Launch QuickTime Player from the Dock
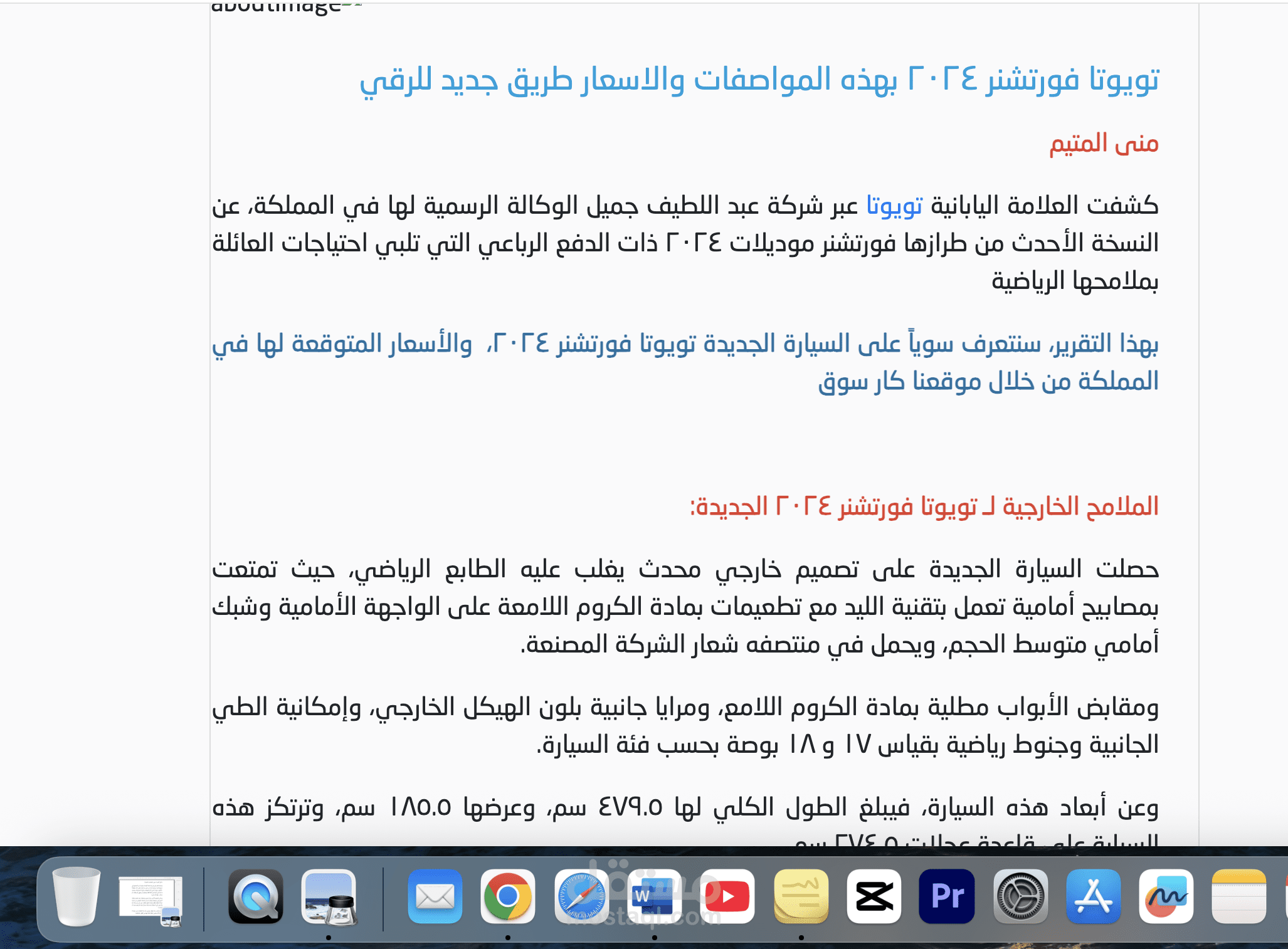Screen dimensions: 1288x949 (256, 896)
